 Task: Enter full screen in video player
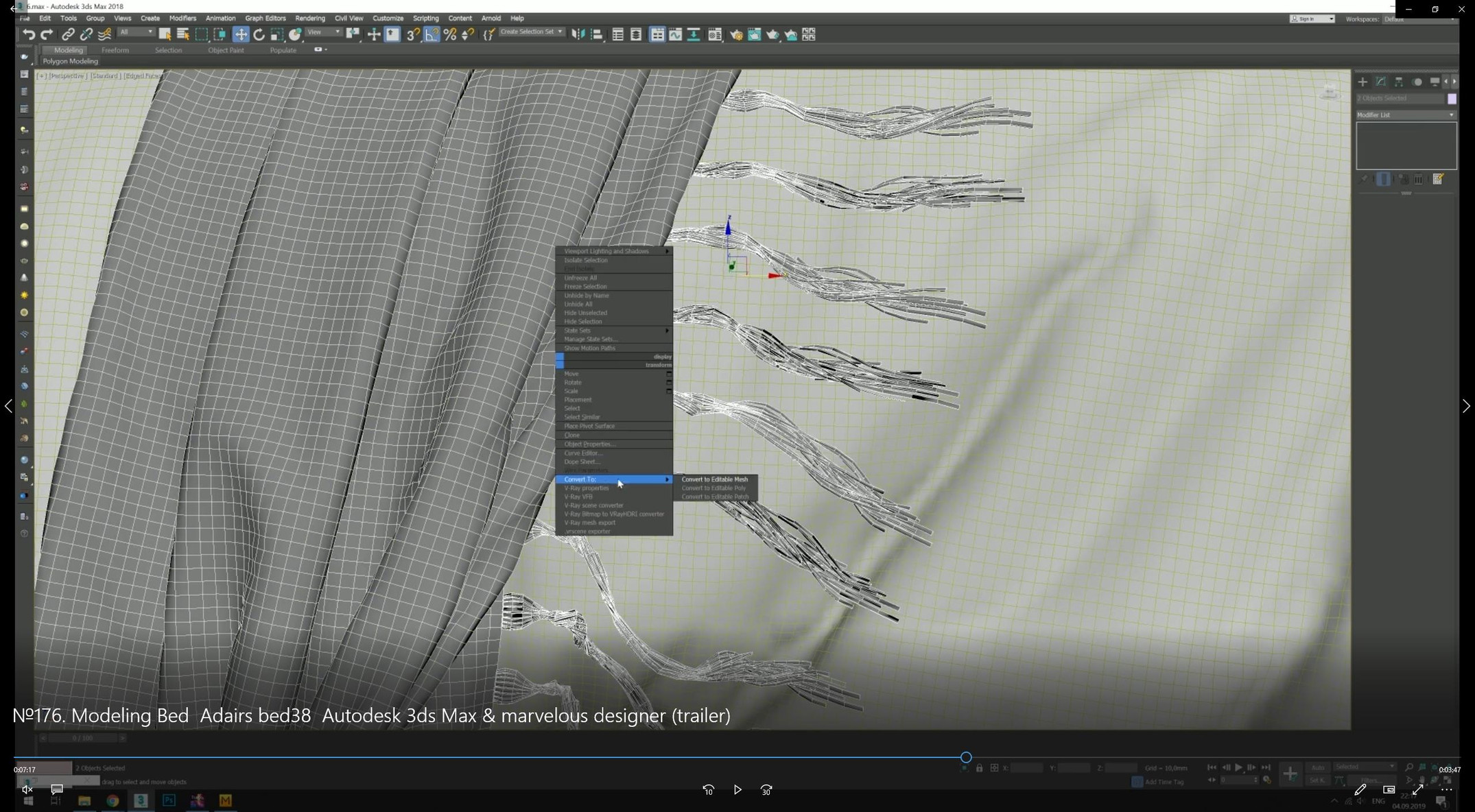[1417, 789]
